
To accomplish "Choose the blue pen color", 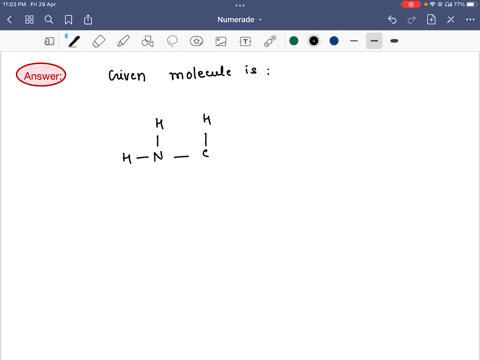I will click(334, 41).
